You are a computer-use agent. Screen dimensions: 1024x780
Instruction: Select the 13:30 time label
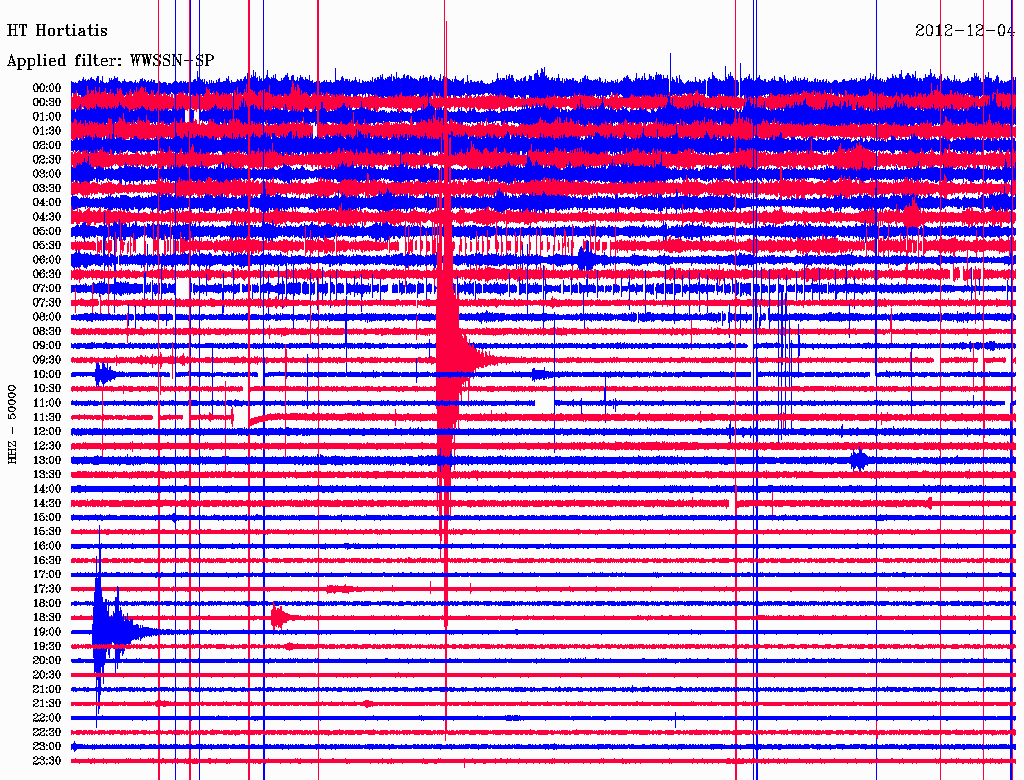(x=47, y=474)
